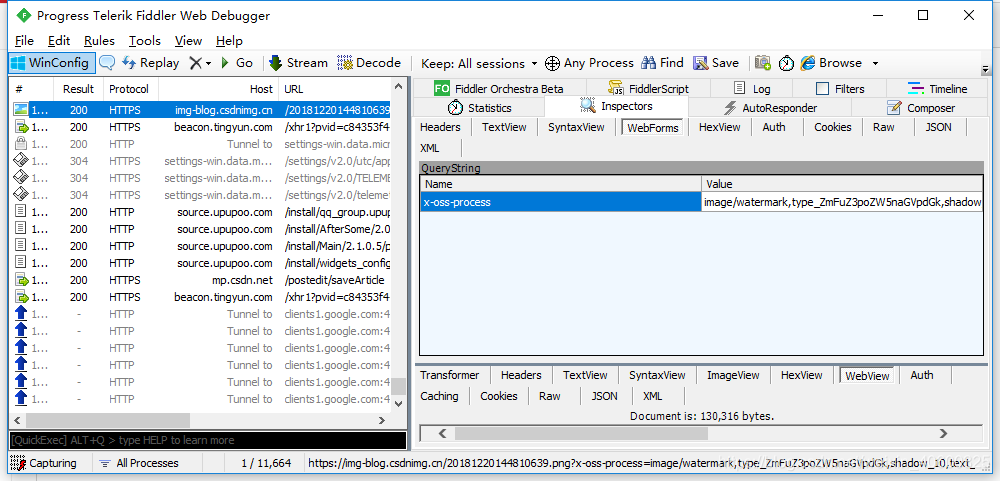Click the x-oss-process name cell
The width and height of the screenshot is (1000, 481).
coord(561,202)
